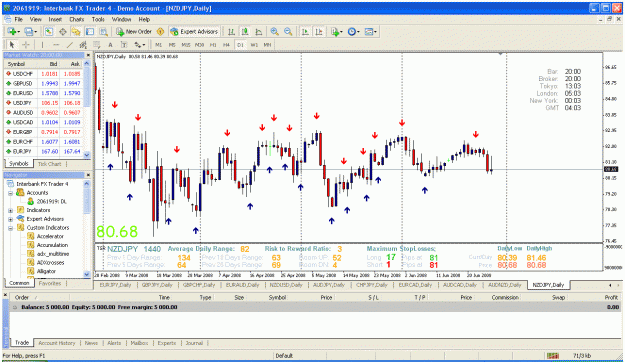Expand the Expert Advisors tree node
The height and width of the screenshot is (362, 625).
click(x=11, y=219)
